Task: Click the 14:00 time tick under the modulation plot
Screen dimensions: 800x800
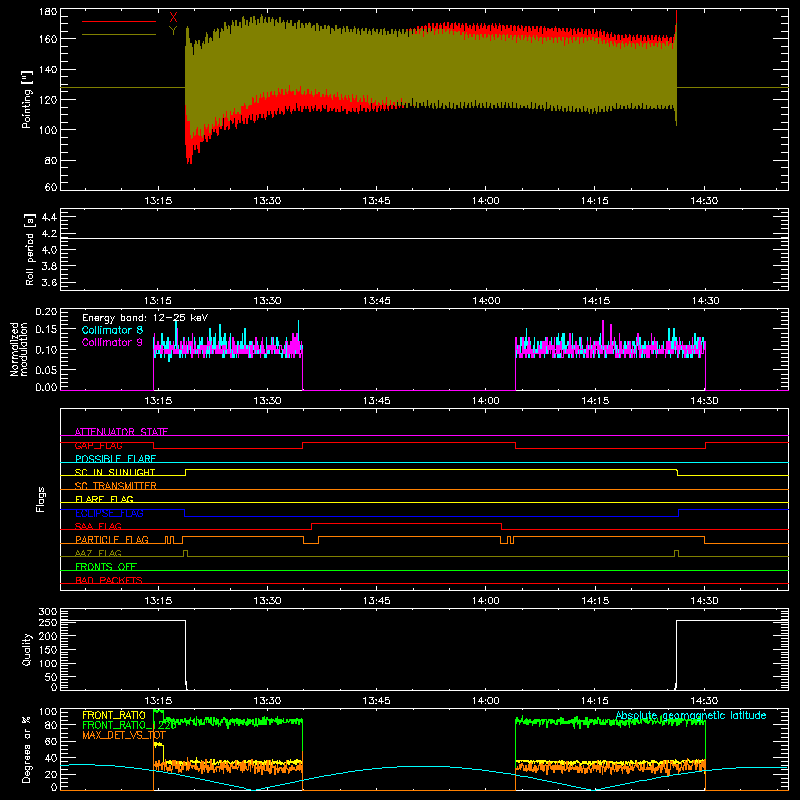Action: click(486, 401)
